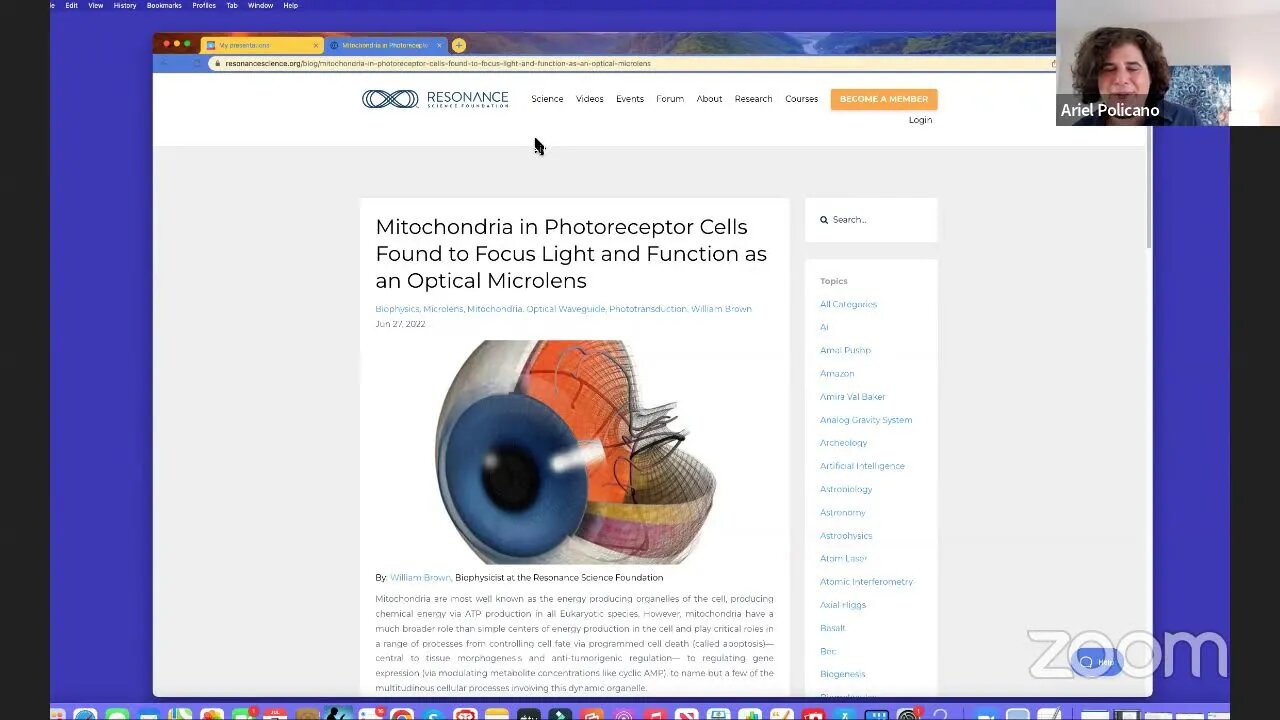Click the Login link
This screenshot has width=1280, height=720.
(920, 120)
